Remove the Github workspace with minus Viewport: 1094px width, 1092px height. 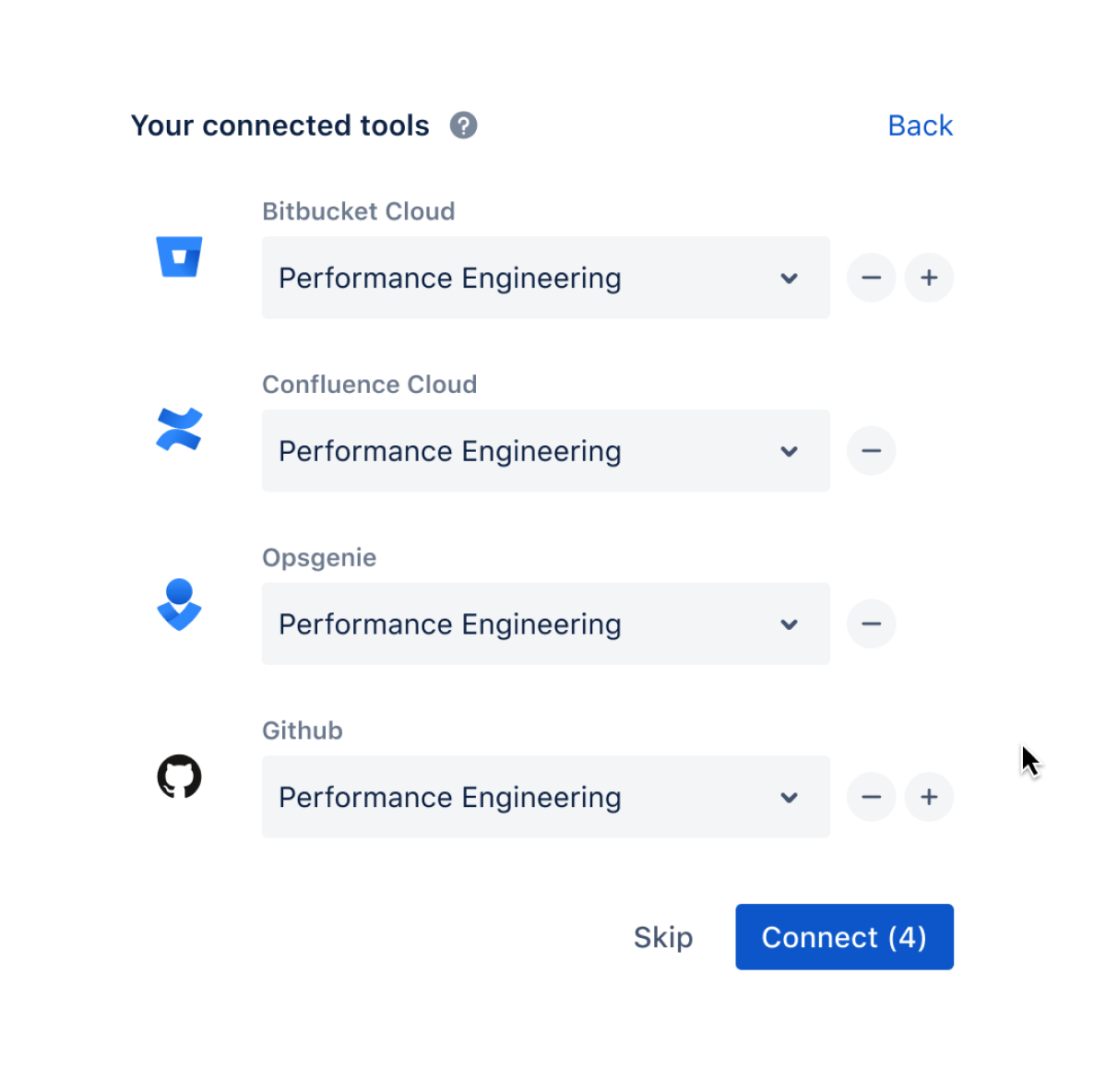pyautogui.click(x=871, y=797)
